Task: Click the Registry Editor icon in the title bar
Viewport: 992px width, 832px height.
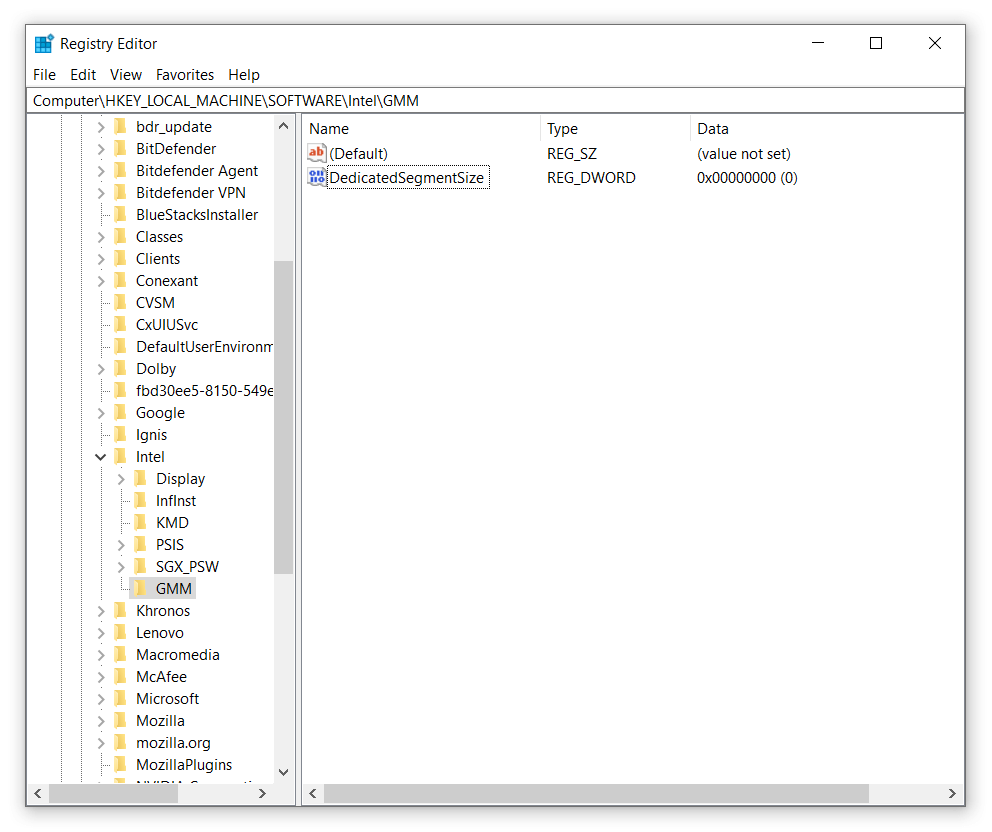Action: pos(44,43)
